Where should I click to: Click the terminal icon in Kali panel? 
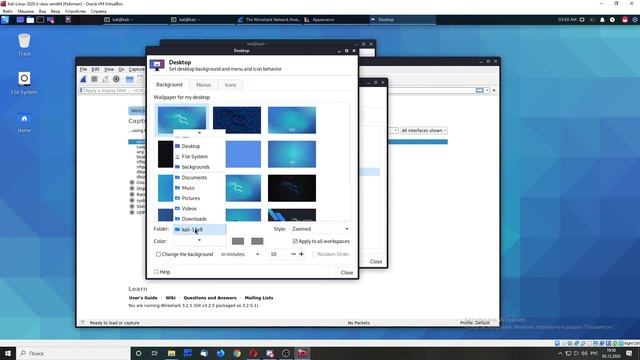pyautogui.click(x=40, y=20)
